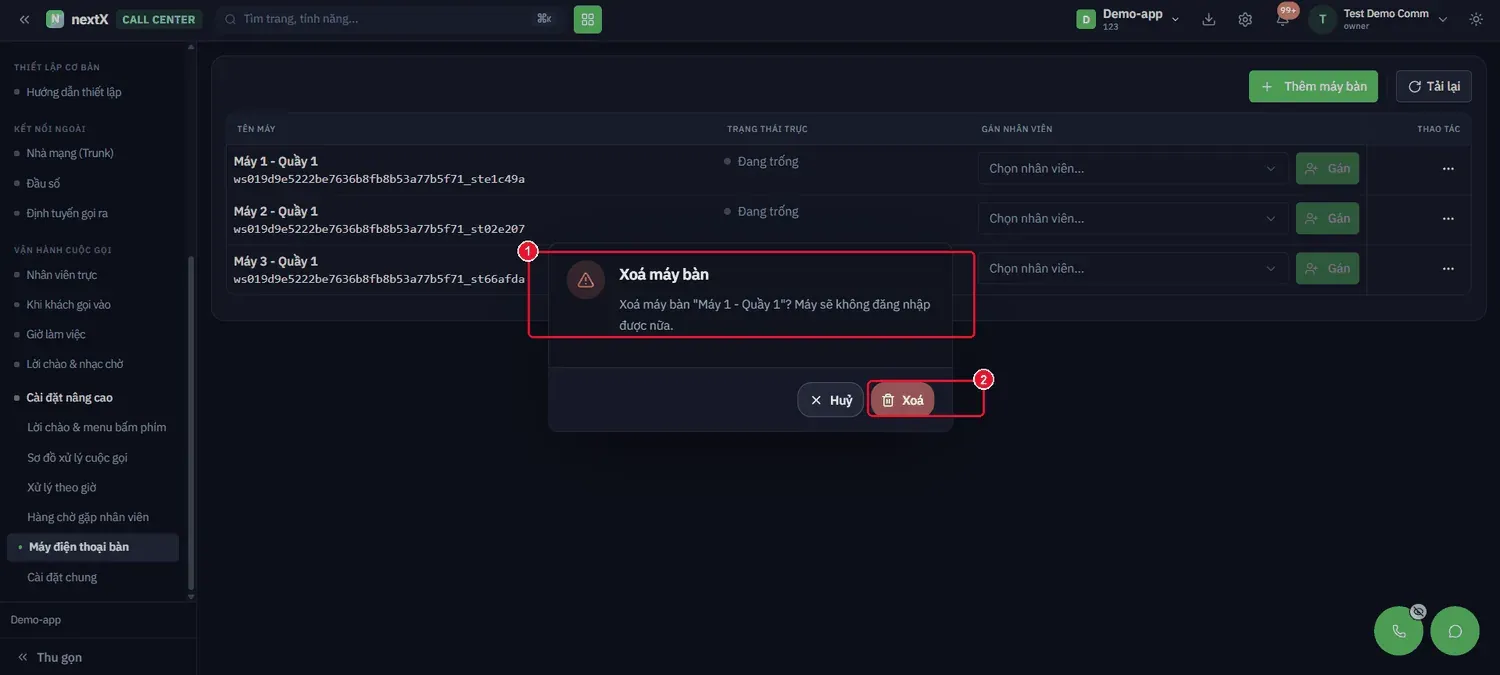The image size is (1500, 675).
Task: Focus the search box Tìm trang, tính năng
Action: [388, 19]
